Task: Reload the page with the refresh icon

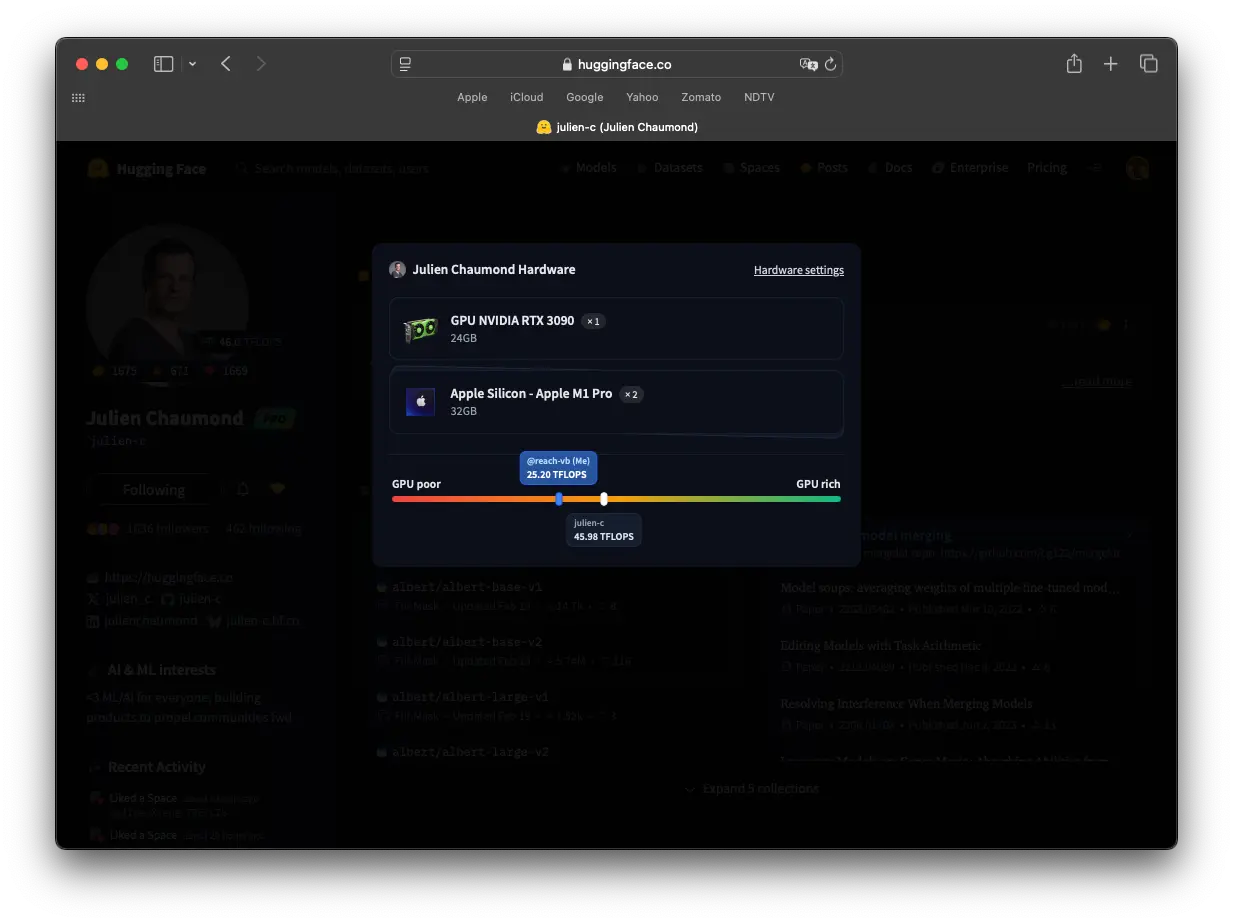Action: (830, 64)
